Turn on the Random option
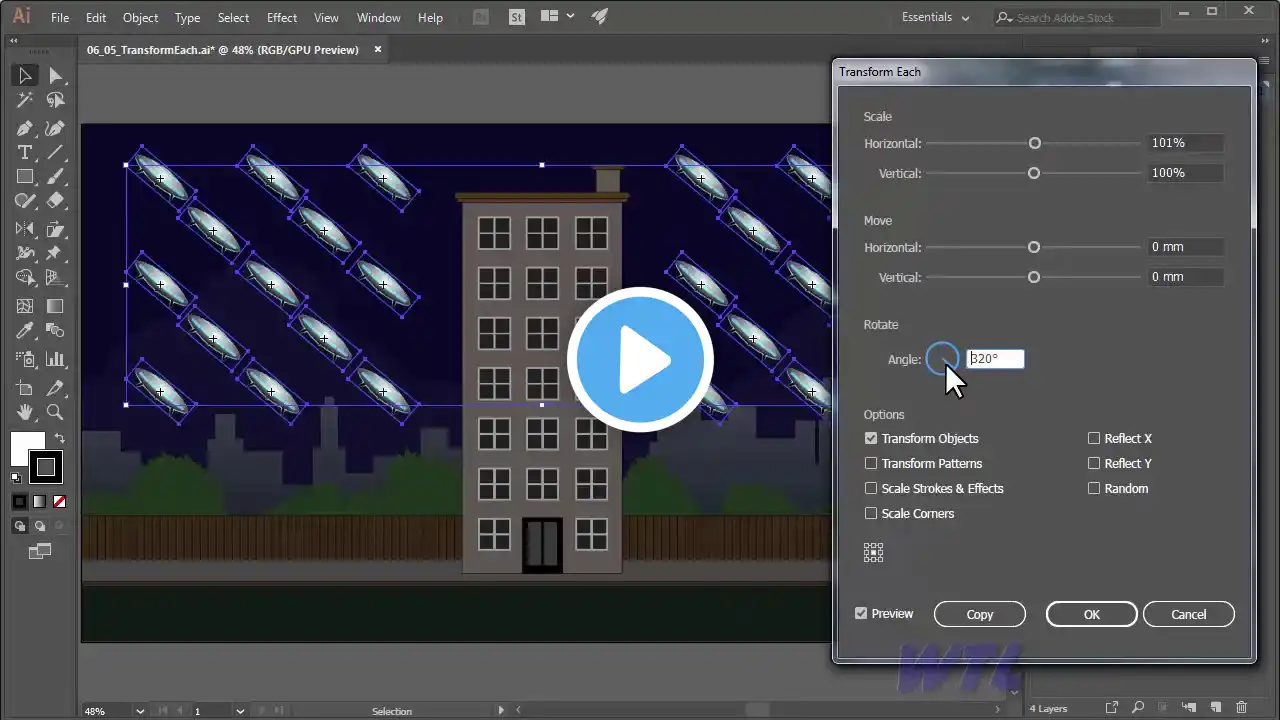The image size is (1280, 720). (1094, 488)
